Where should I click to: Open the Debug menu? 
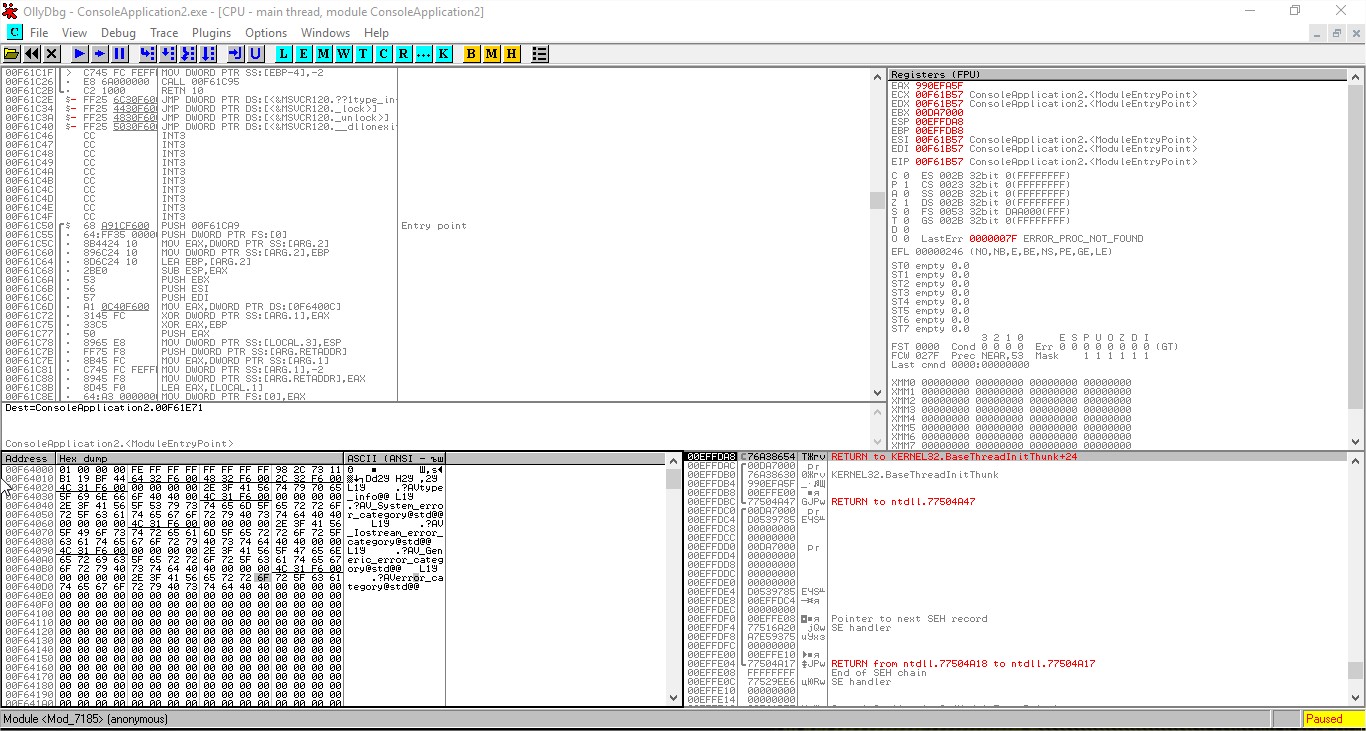click(x=118, y=33)
